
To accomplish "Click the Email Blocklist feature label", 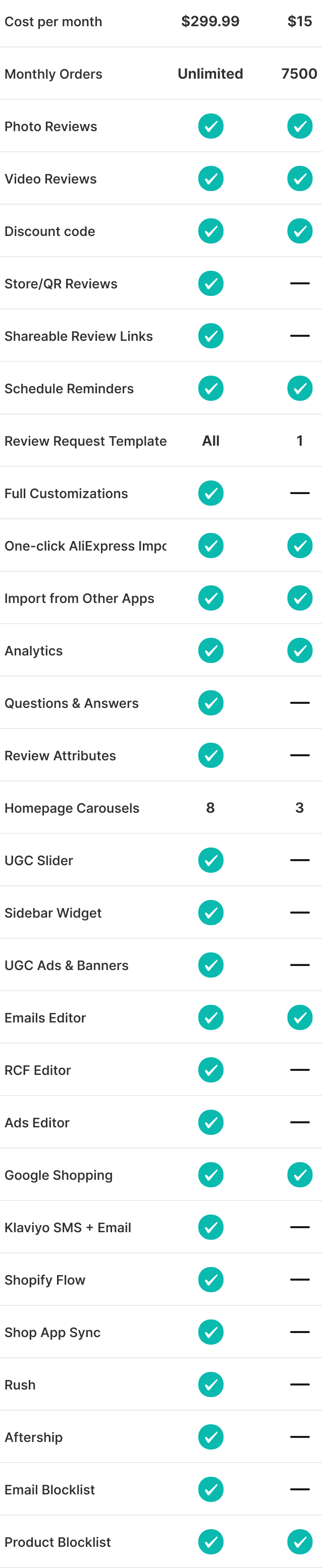I will tap(50, 1489).
